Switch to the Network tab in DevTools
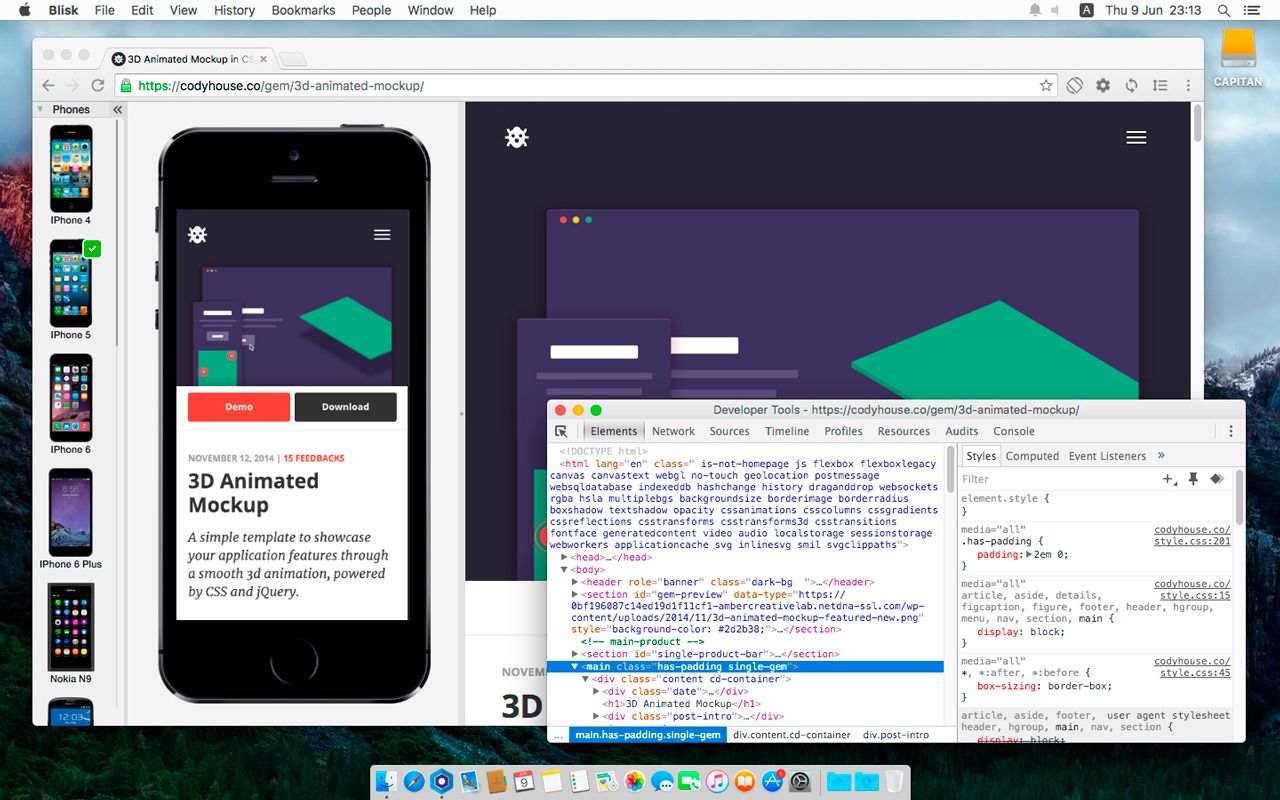Screen dimensions: 1280x800 tap(673, 430)
